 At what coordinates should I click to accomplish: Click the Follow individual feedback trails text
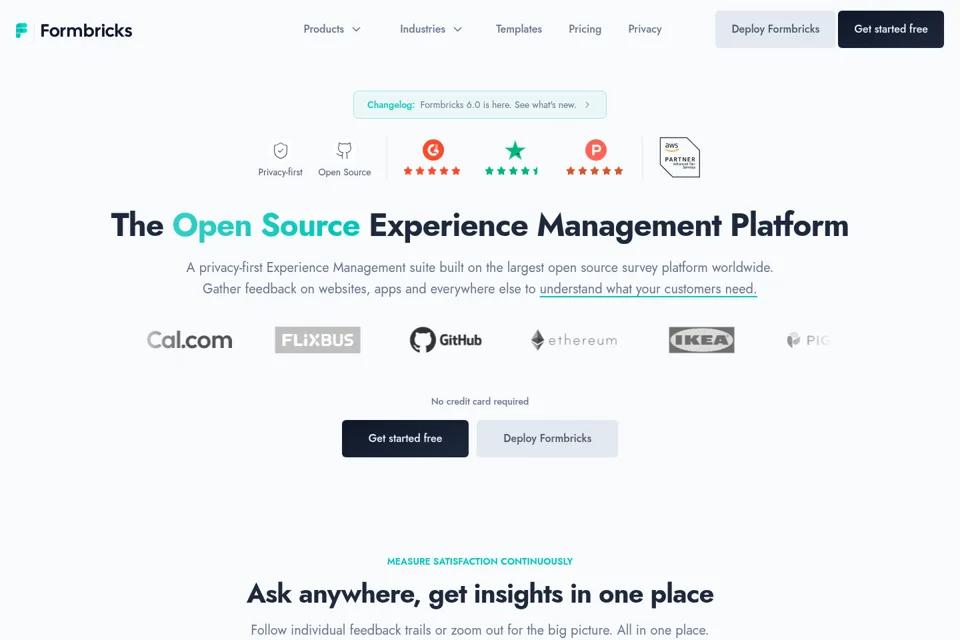(x=480, y=630)
